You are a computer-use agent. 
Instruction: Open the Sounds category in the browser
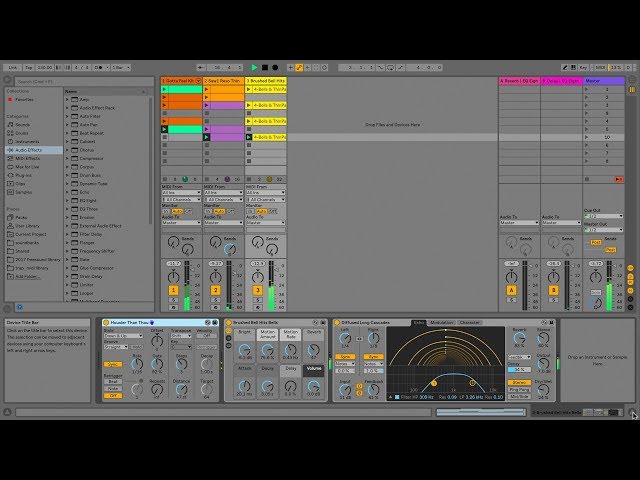pyautogui.click(x=22, y=124)
